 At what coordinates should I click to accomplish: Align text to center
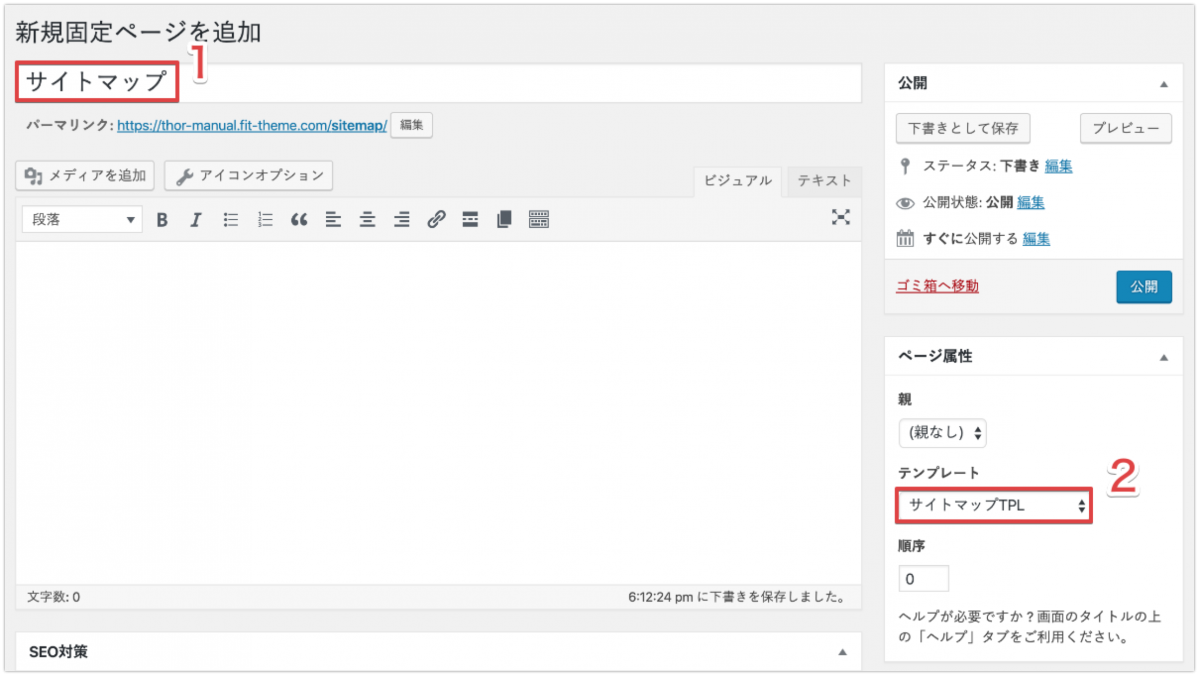367,220
